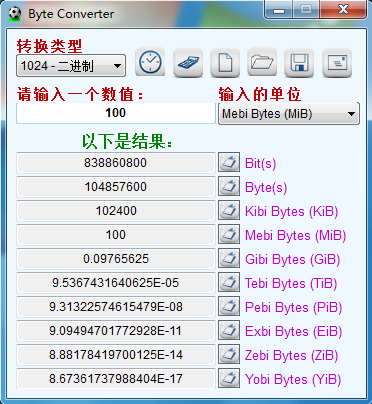The image size is (372, 404).
Task: Click the Yobi Bytes (YiB) label
Action: (293, 379)
